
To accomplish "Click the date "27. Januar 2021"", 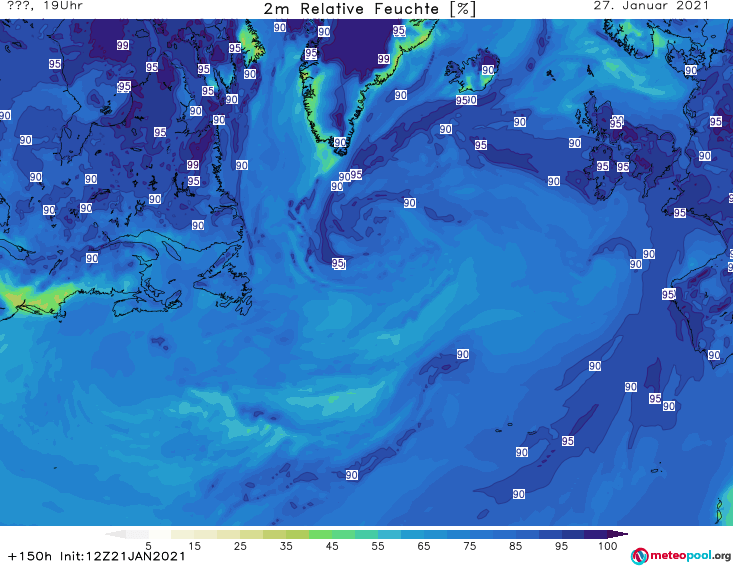I will point(651,6).
